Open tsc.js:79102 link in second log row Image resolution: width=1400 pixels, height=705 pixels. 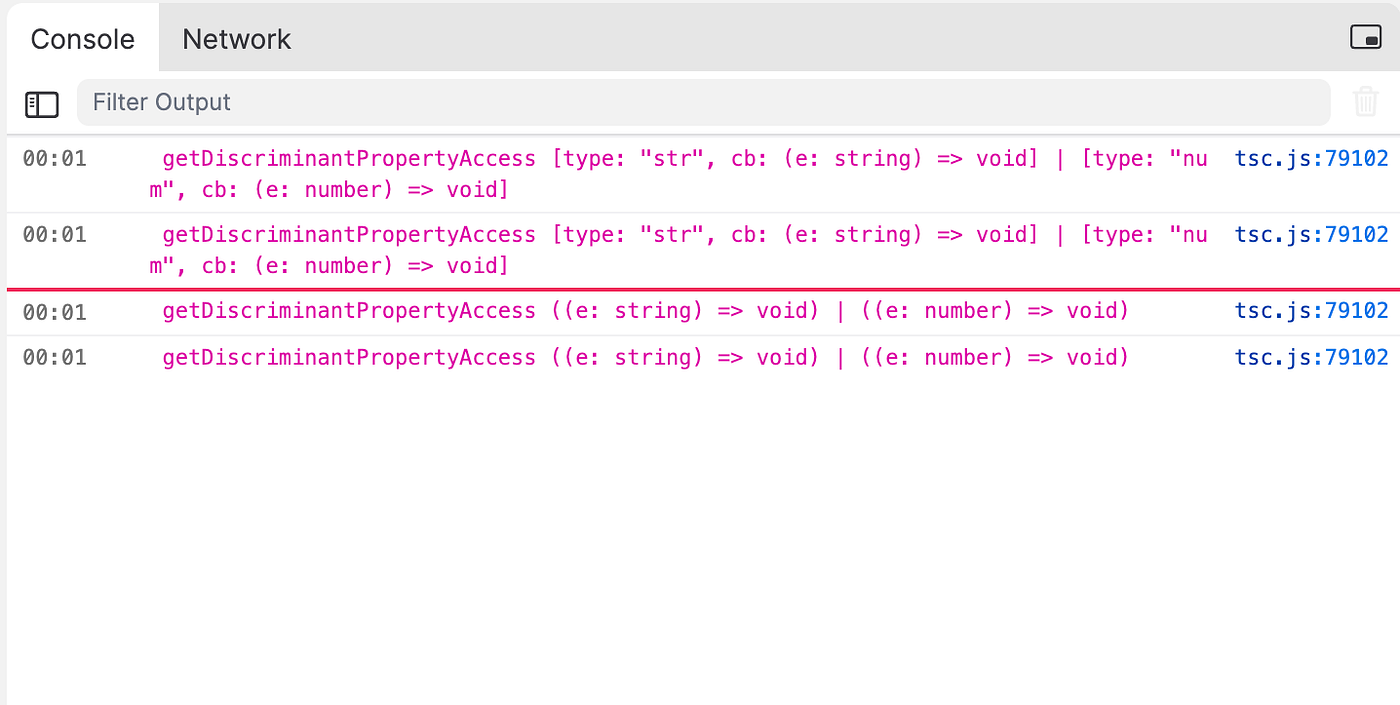tap(1311, 235)
